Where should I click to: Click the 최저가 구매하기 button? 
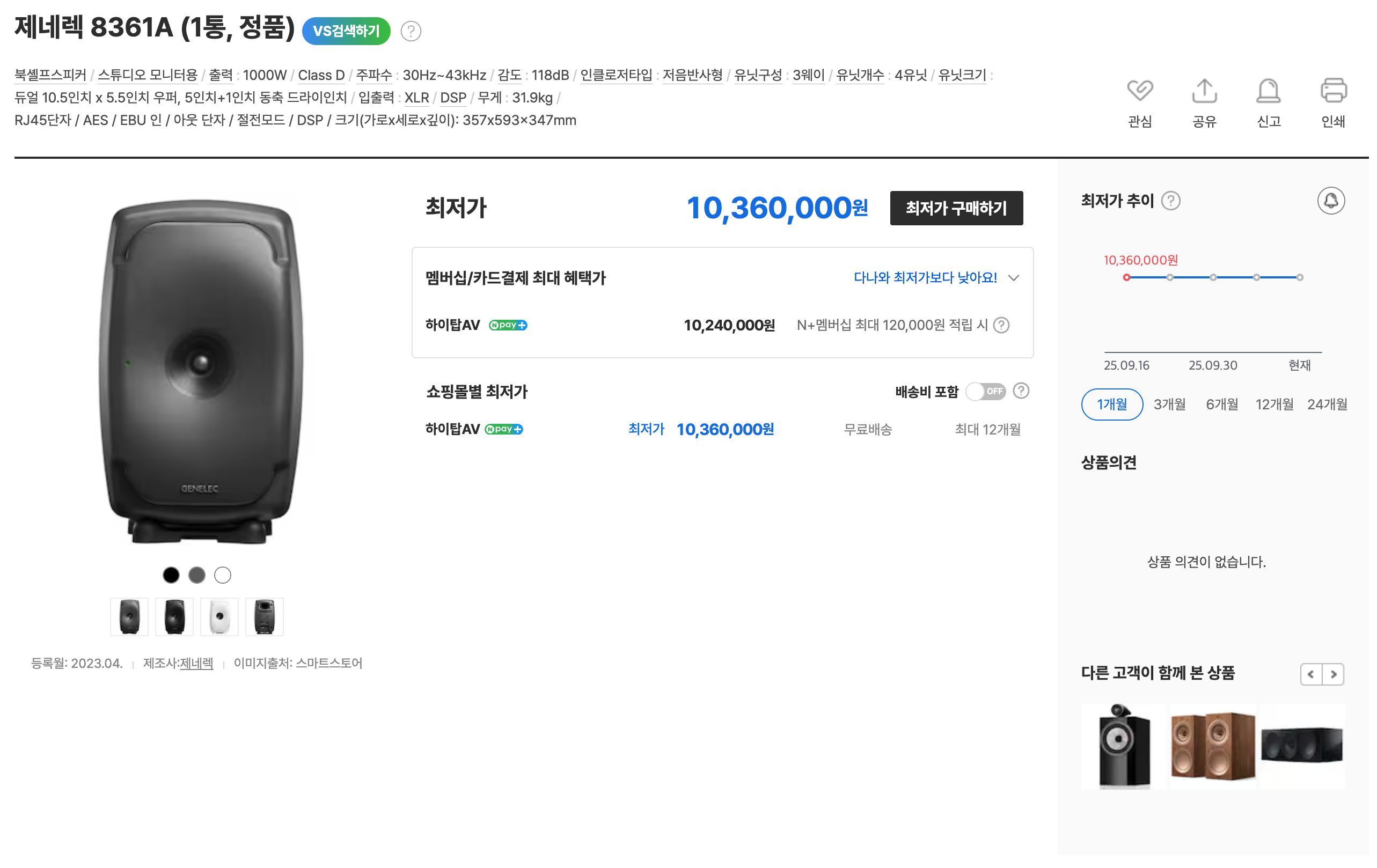click(x=956, y=208)
